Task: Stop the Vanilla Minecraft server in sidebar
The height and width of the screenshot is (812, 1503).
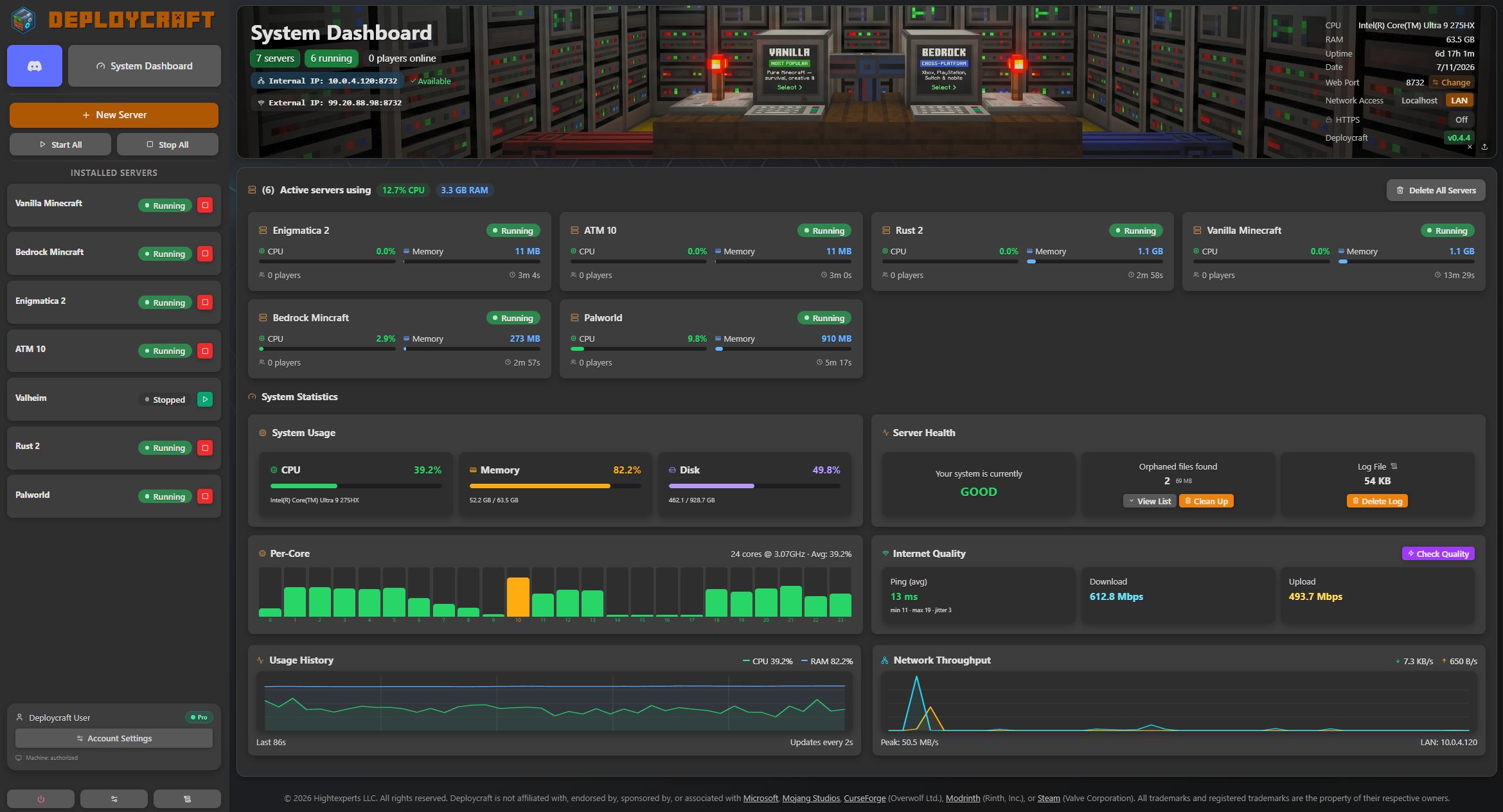Action: pos(205,206)
